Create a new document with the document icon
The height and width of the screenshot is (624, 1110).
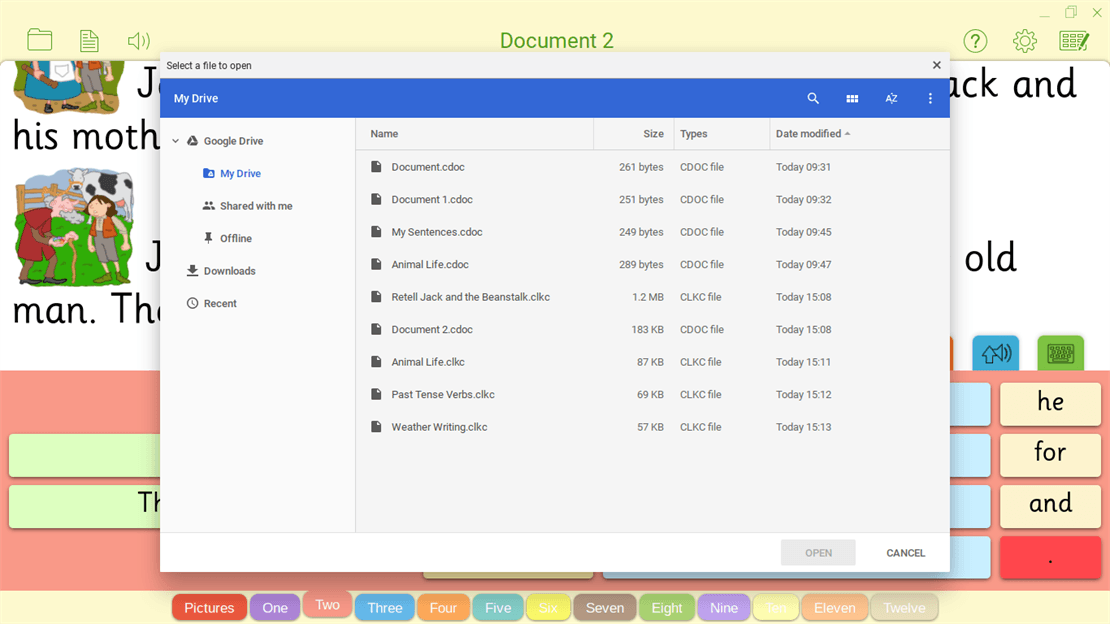88,40
